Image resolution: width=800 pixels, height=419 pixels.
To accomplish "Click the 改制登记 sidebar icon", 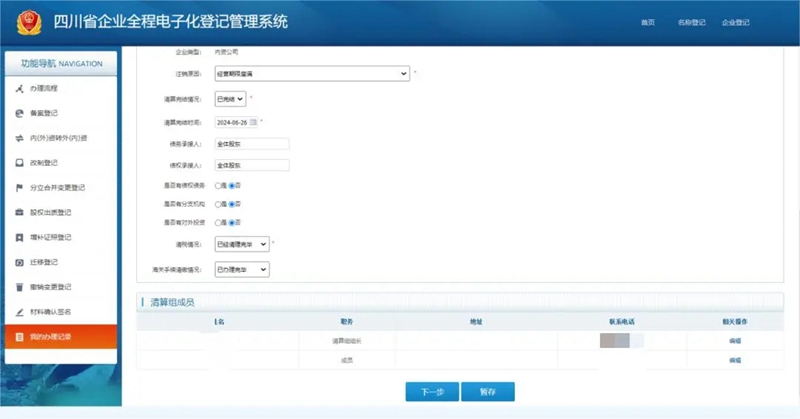I will tap(19, 163).
